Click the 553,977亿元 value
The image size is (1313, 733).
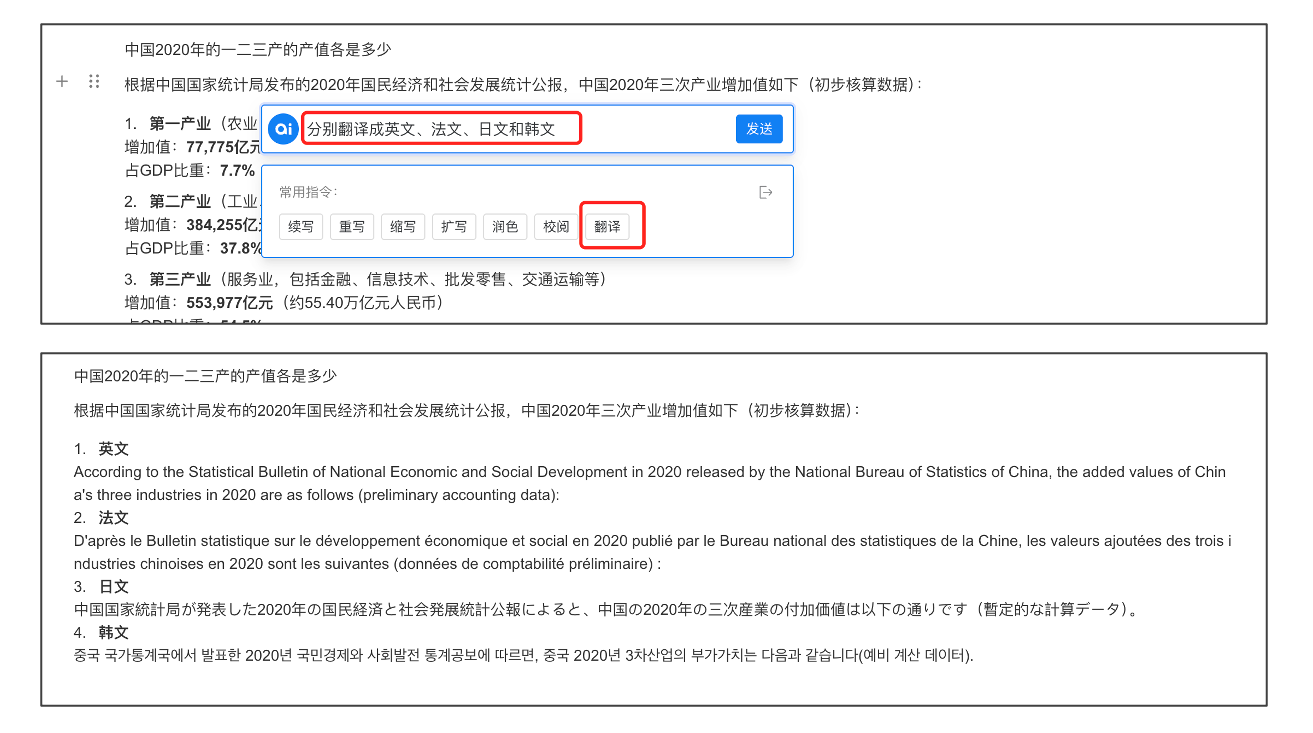[x=230, y=302]
